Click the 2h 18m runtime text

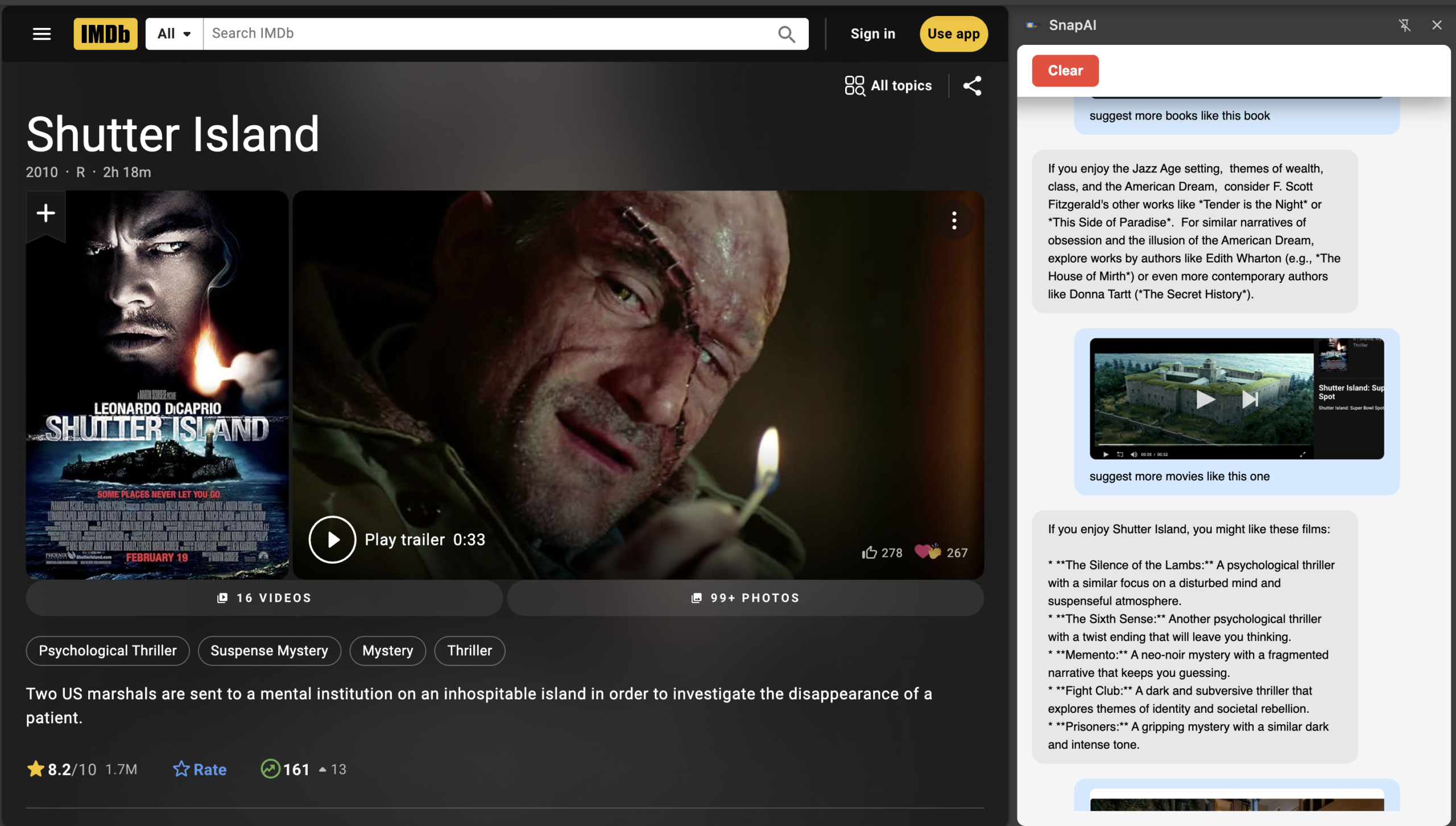click(127, 172)
